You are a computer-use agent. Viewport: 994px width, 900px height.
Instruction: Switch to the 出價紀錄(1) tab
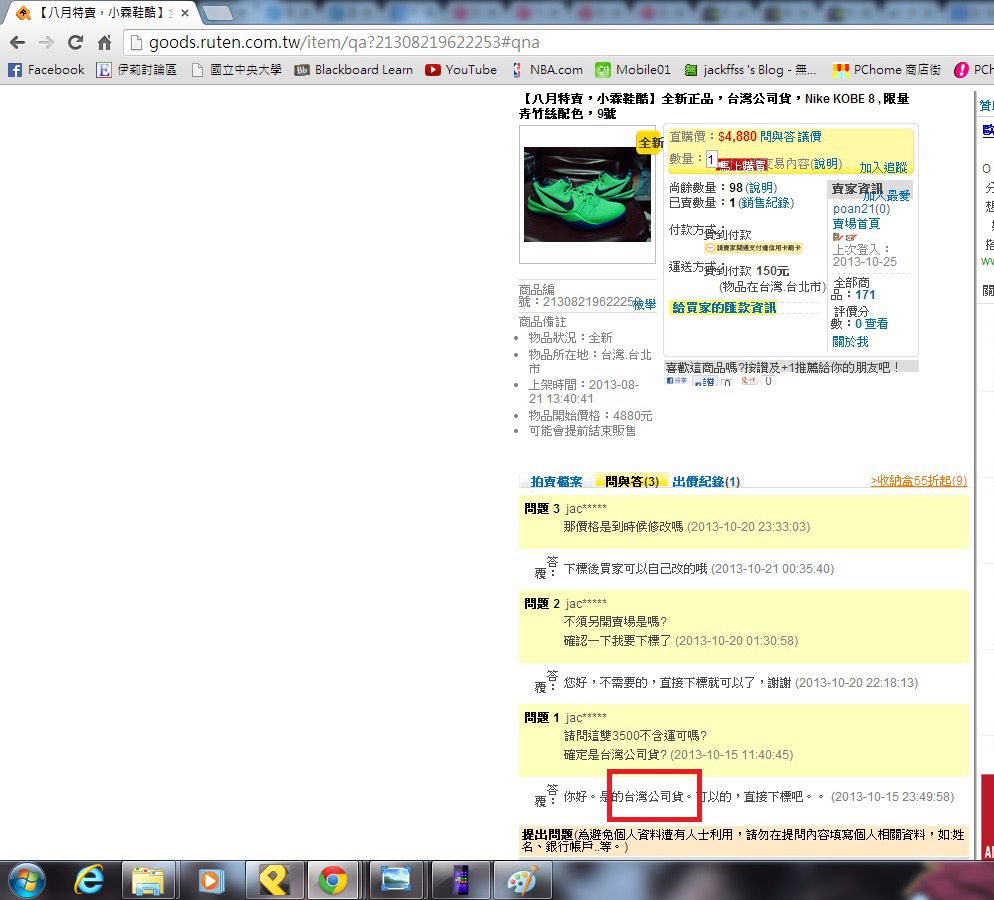(x=706, y=482)
